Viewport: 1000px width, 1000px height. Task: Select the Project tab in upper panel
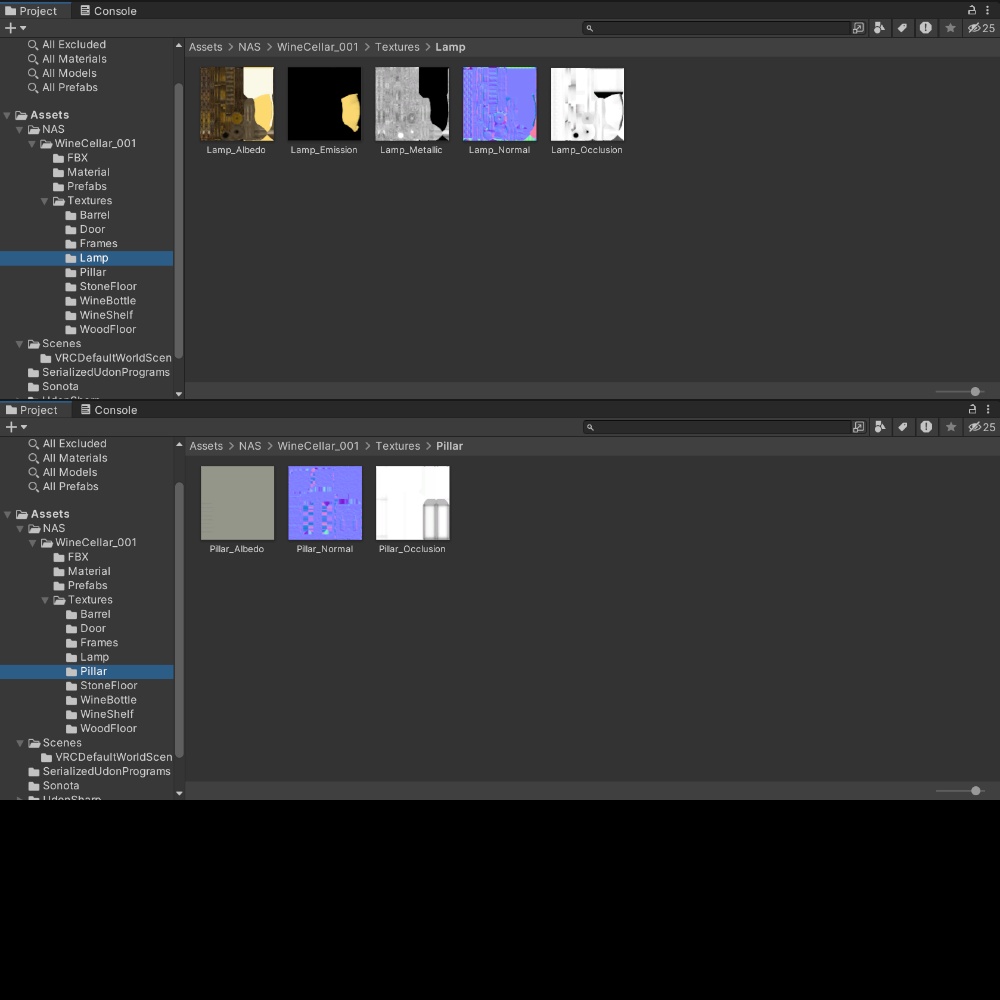pyautogui.click(x=31, y=11)
